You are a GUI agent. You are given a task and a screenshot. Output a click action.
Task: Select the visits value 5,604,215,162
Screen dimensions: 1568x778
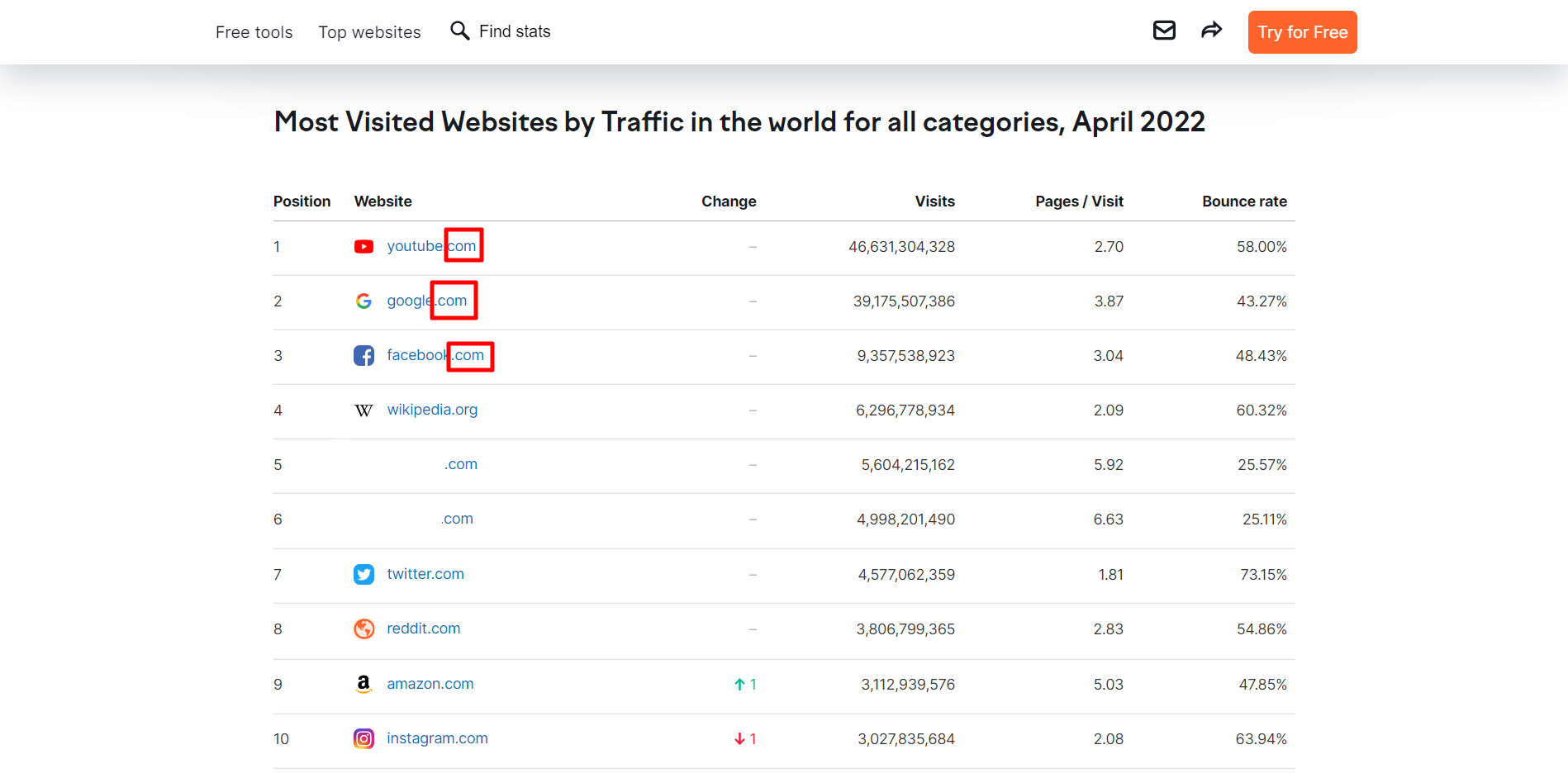(x=908, y=465)
